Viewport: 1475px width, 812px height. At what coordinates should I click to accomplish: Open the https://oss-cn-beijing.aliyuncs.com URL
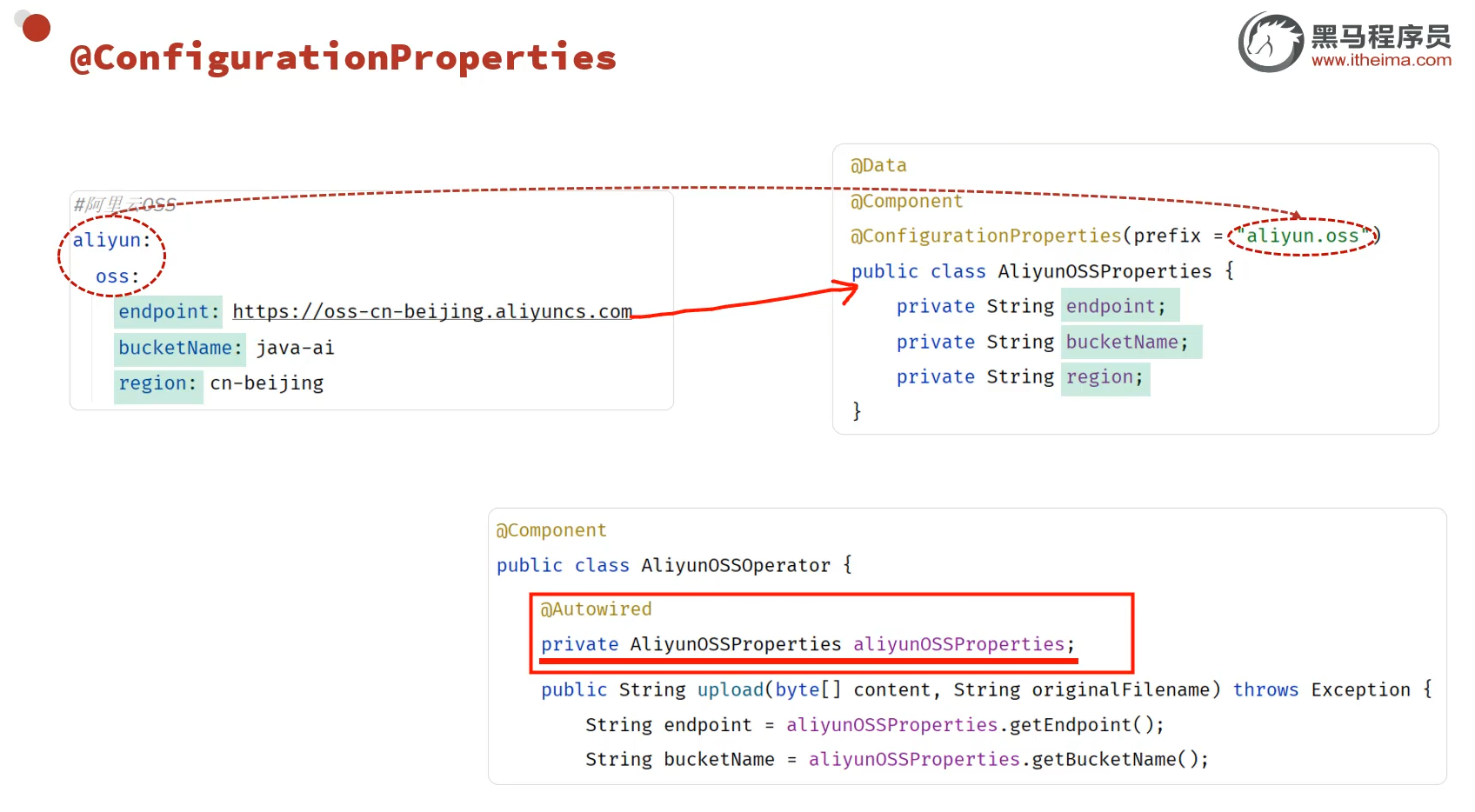click(432, 311)
